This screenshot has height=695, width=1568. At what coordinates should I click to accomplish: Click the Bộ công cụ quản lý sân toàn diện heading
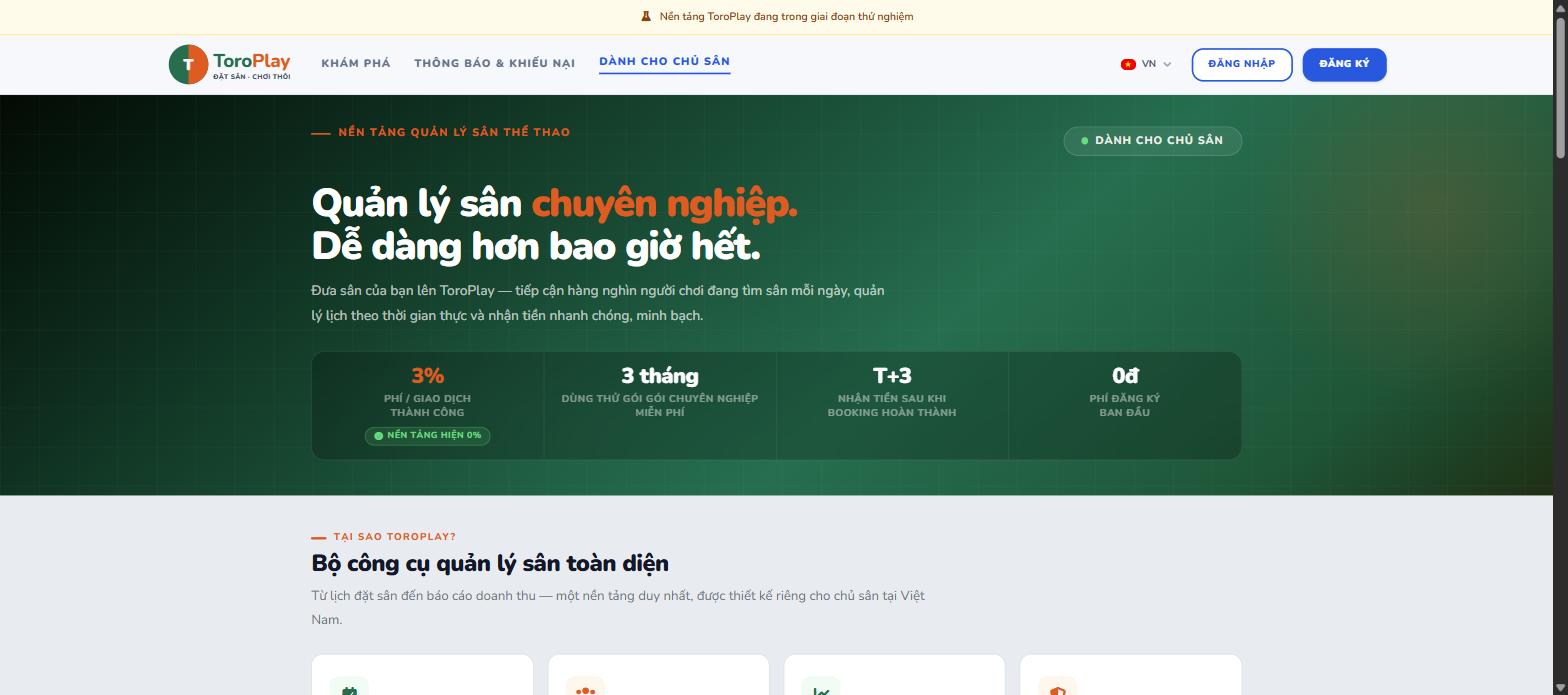point(490,563)
